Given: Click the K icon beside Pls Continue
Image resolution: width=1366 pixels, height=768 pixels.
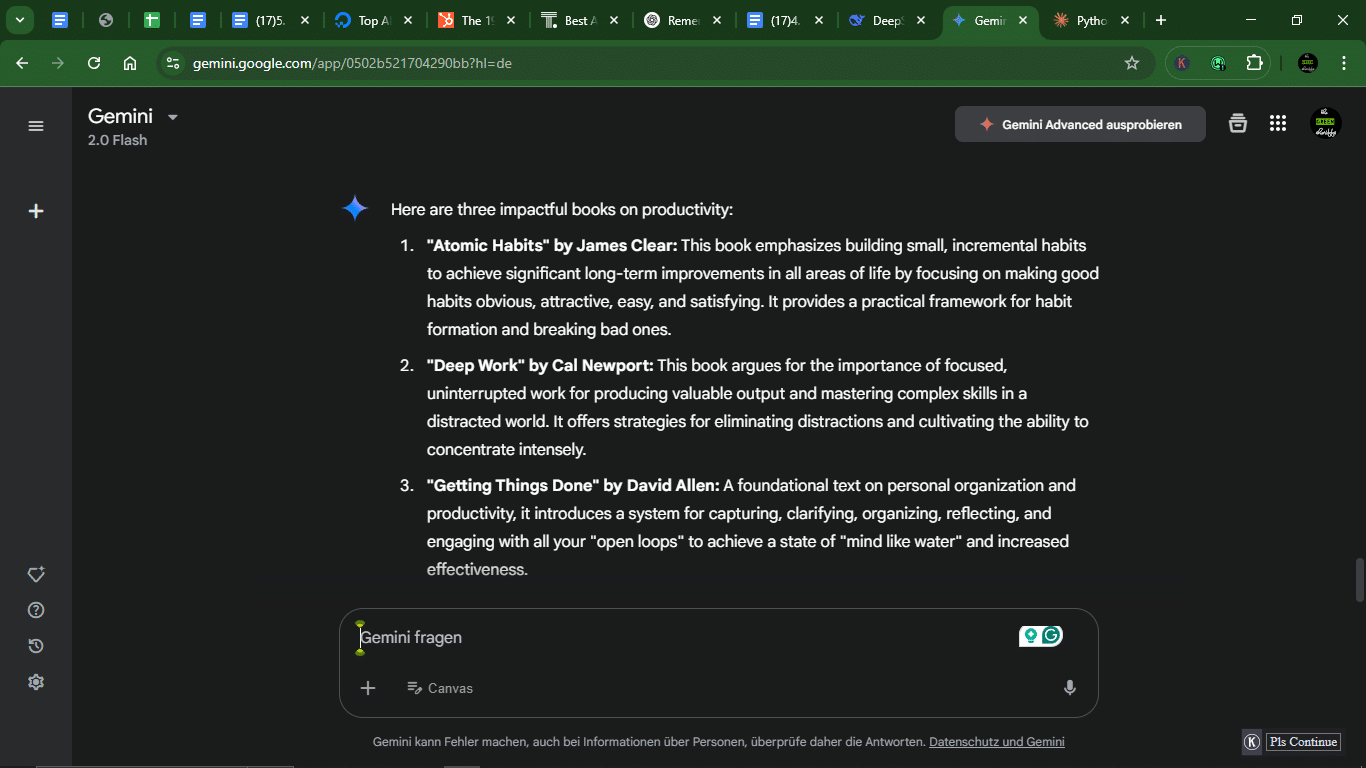Looking at the screenshot, I should click(x=1252, y=742).
